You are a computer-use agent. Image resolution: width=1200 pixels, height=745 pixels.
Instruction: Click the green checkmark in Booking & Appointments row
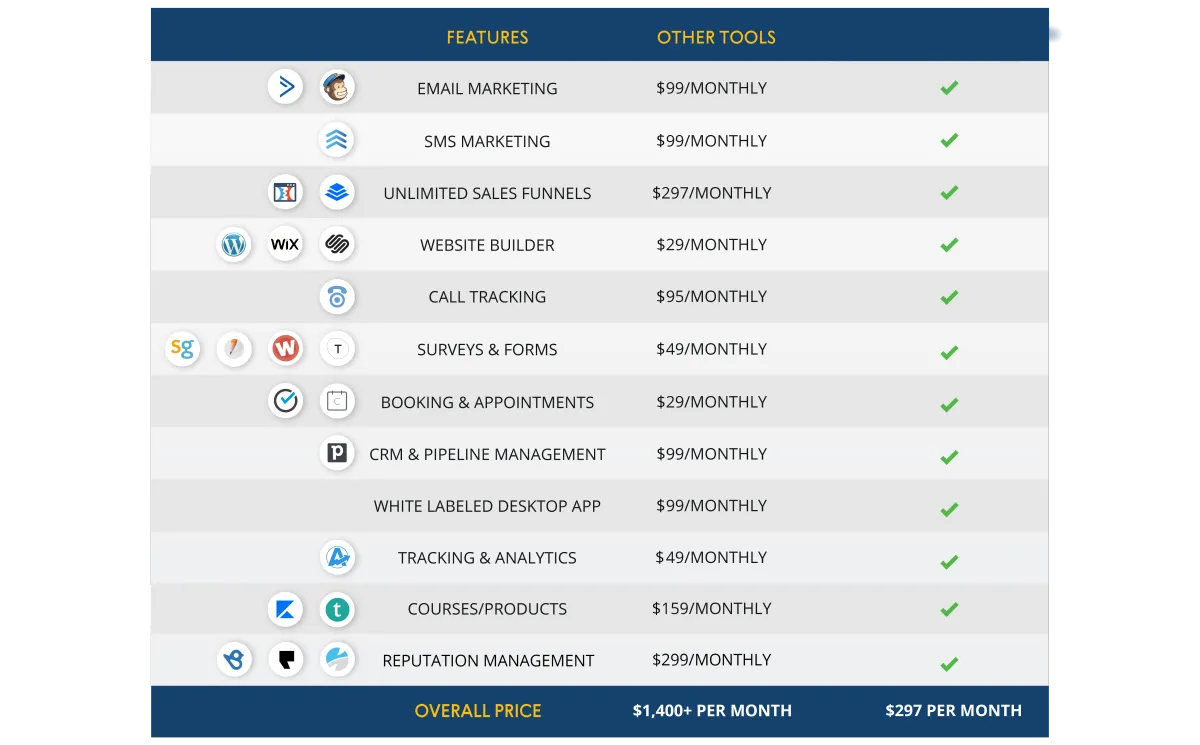pos(949,405)
